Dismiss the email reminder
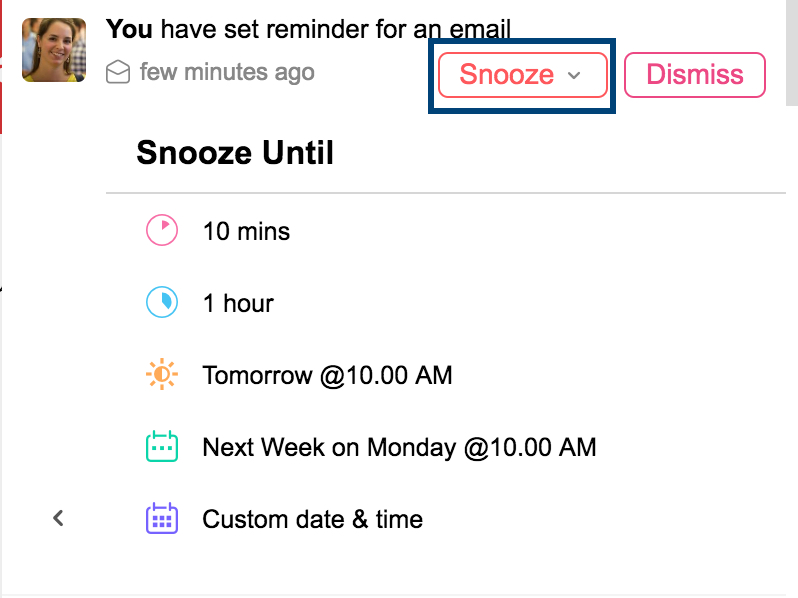 [695, 75]
